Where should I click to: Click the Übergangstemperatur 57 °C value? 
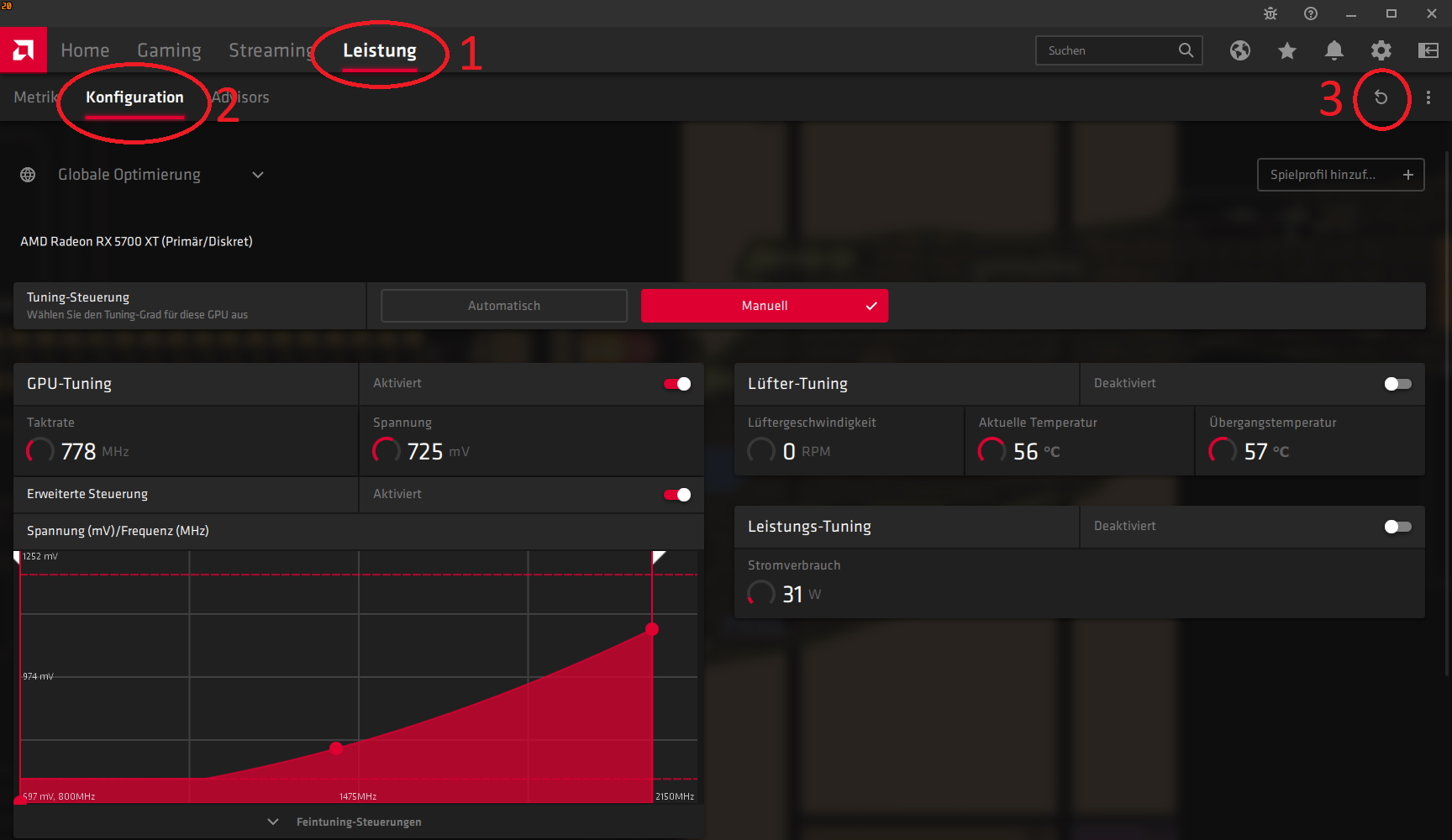[x=1255, y=452]
